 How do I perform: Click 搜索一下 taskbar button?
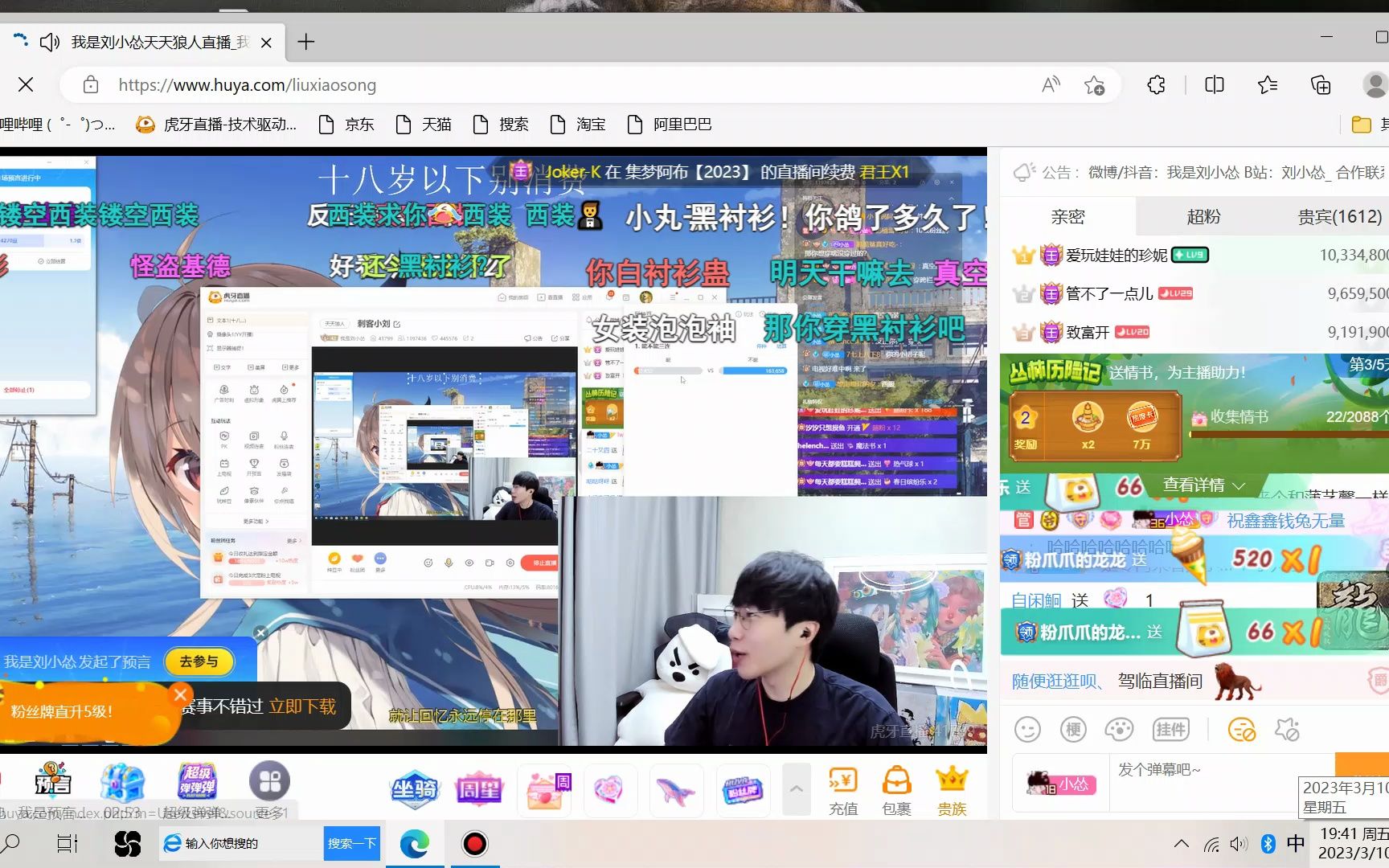tap(351, 843)
